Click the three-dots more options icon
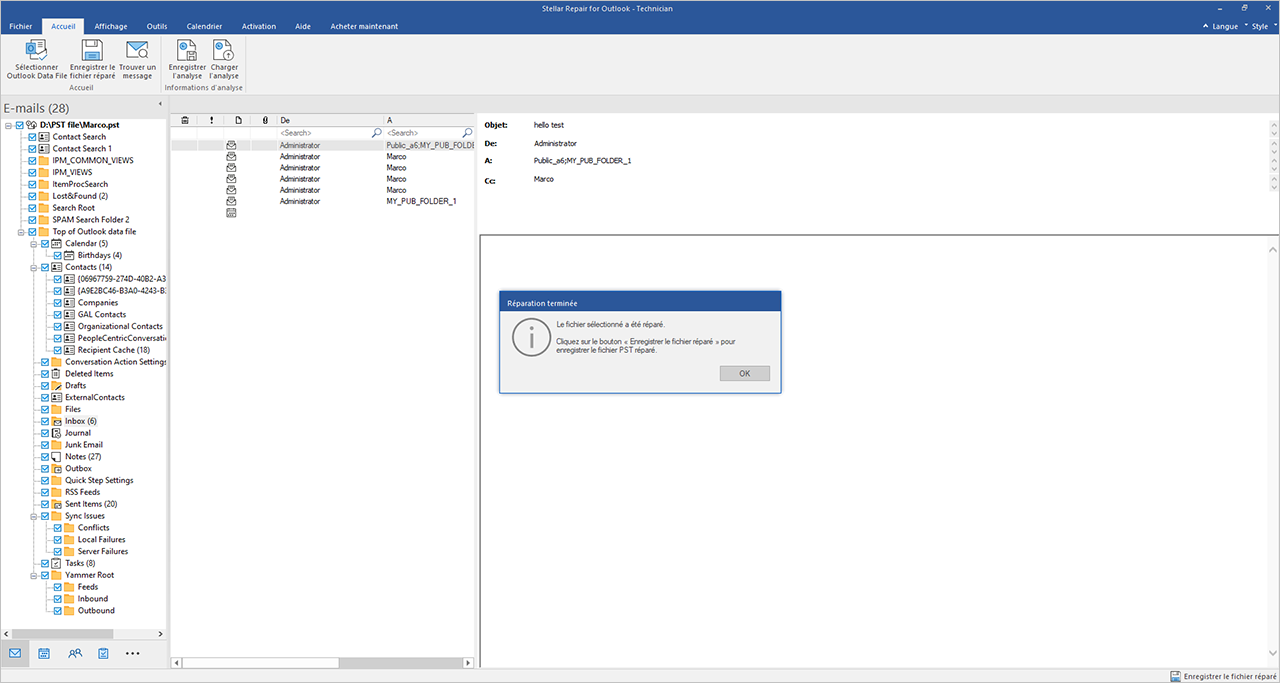 (133, 653)
